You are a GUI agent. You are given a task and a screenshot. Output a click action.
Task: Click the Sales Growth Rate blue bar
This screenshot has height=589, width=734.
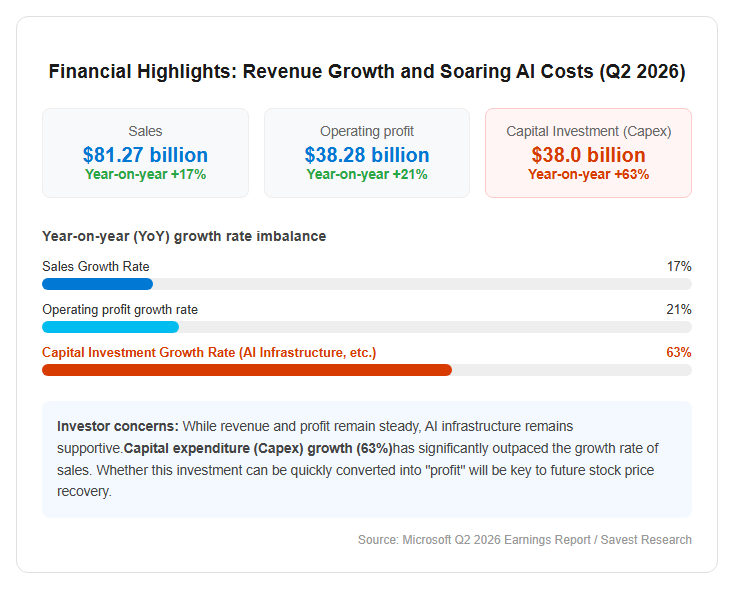[x=97, y=284]
